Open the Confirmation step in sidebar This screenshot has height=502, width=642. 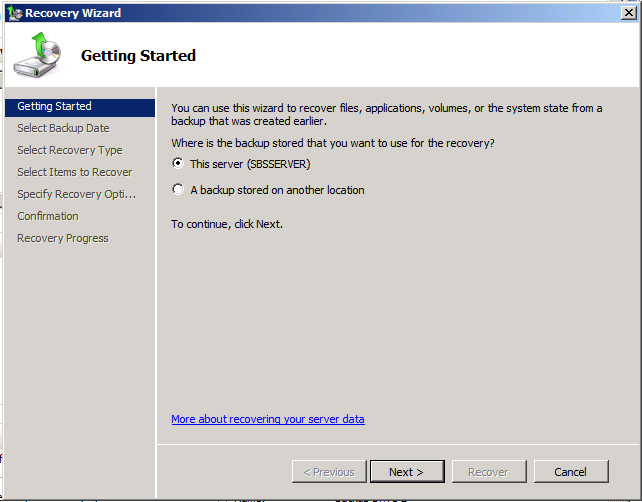pyautogui.click(x=47, y=216)
